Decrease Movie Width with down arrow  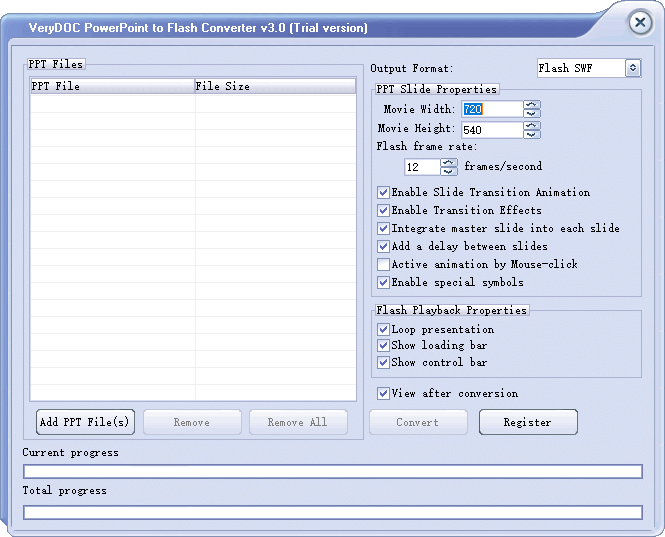(x=532, y=113)
